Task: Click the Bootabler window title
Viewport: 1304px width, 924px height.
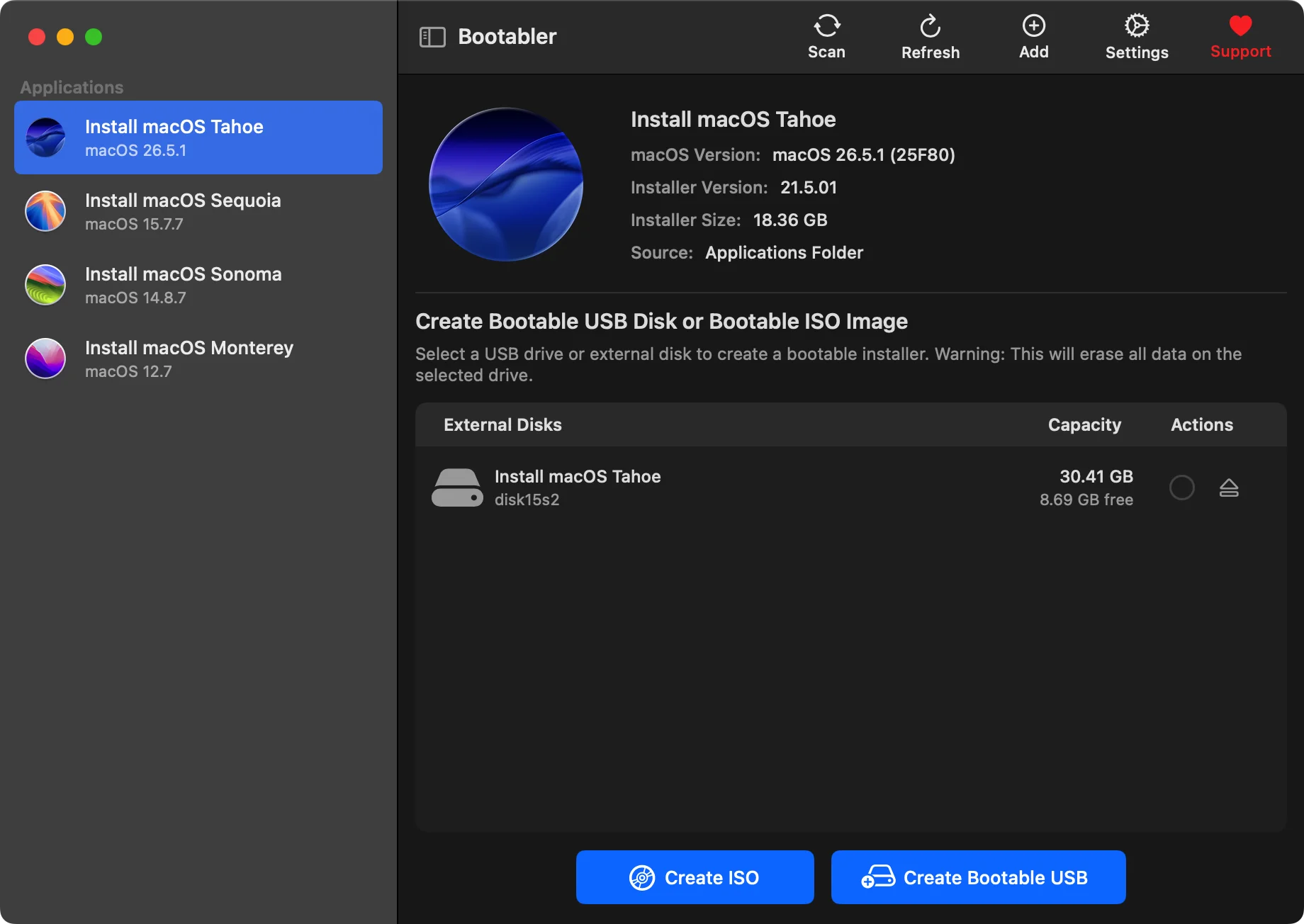Action: click(x=507, y=36)
